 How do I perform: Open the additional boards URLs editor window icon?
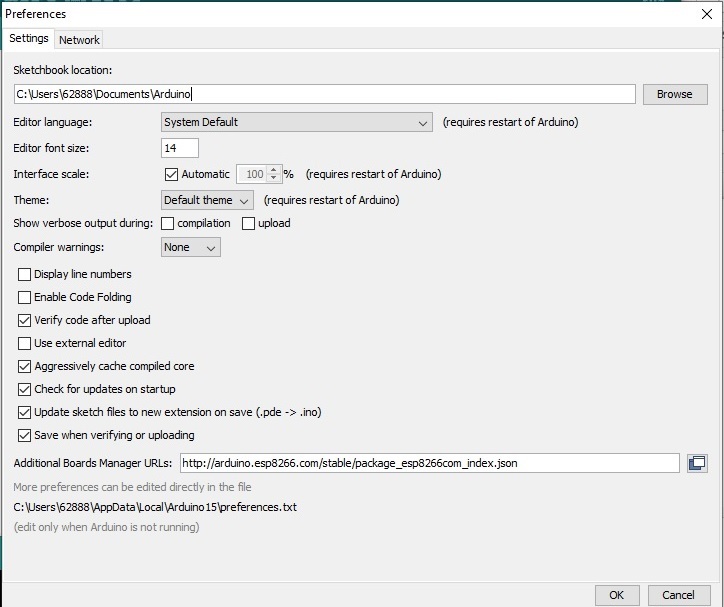coord(697,463)
